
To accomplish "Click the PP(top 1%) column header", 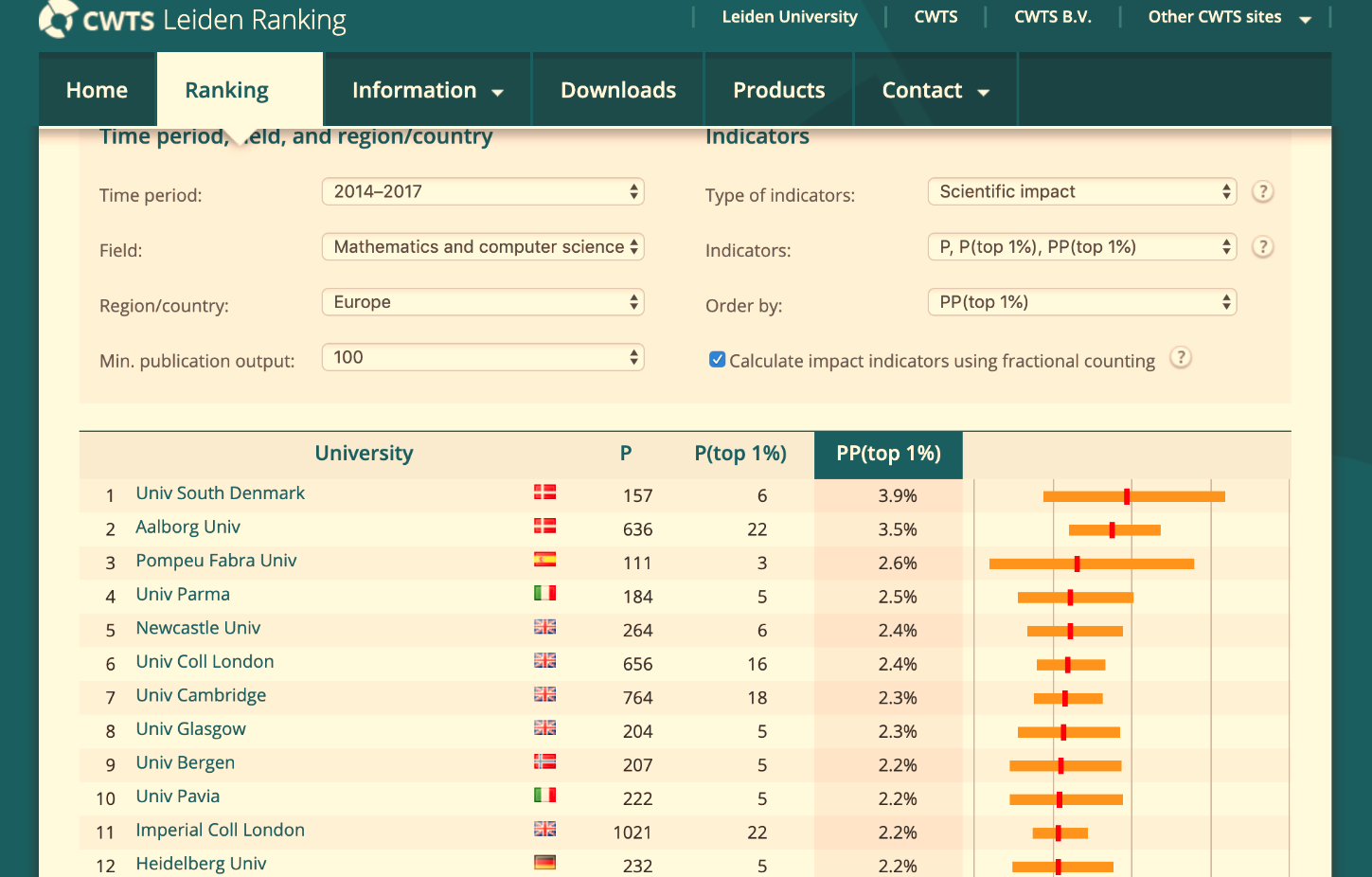I will [888, 455].
